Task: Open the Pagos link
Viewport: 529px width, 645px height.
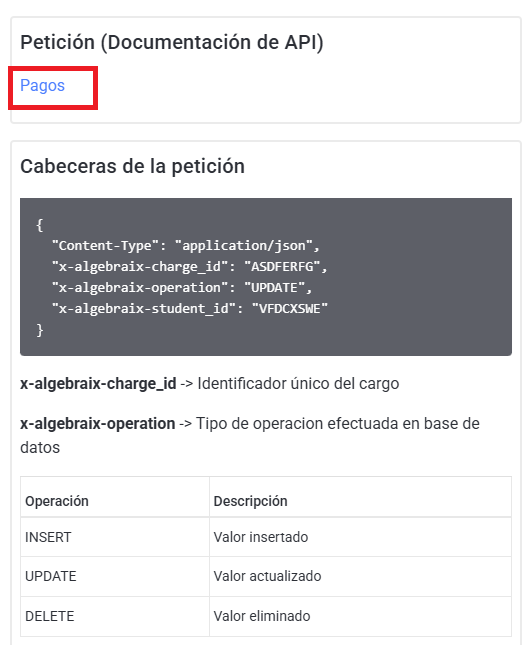Action: pyautogui.click(x=42, y=86)
